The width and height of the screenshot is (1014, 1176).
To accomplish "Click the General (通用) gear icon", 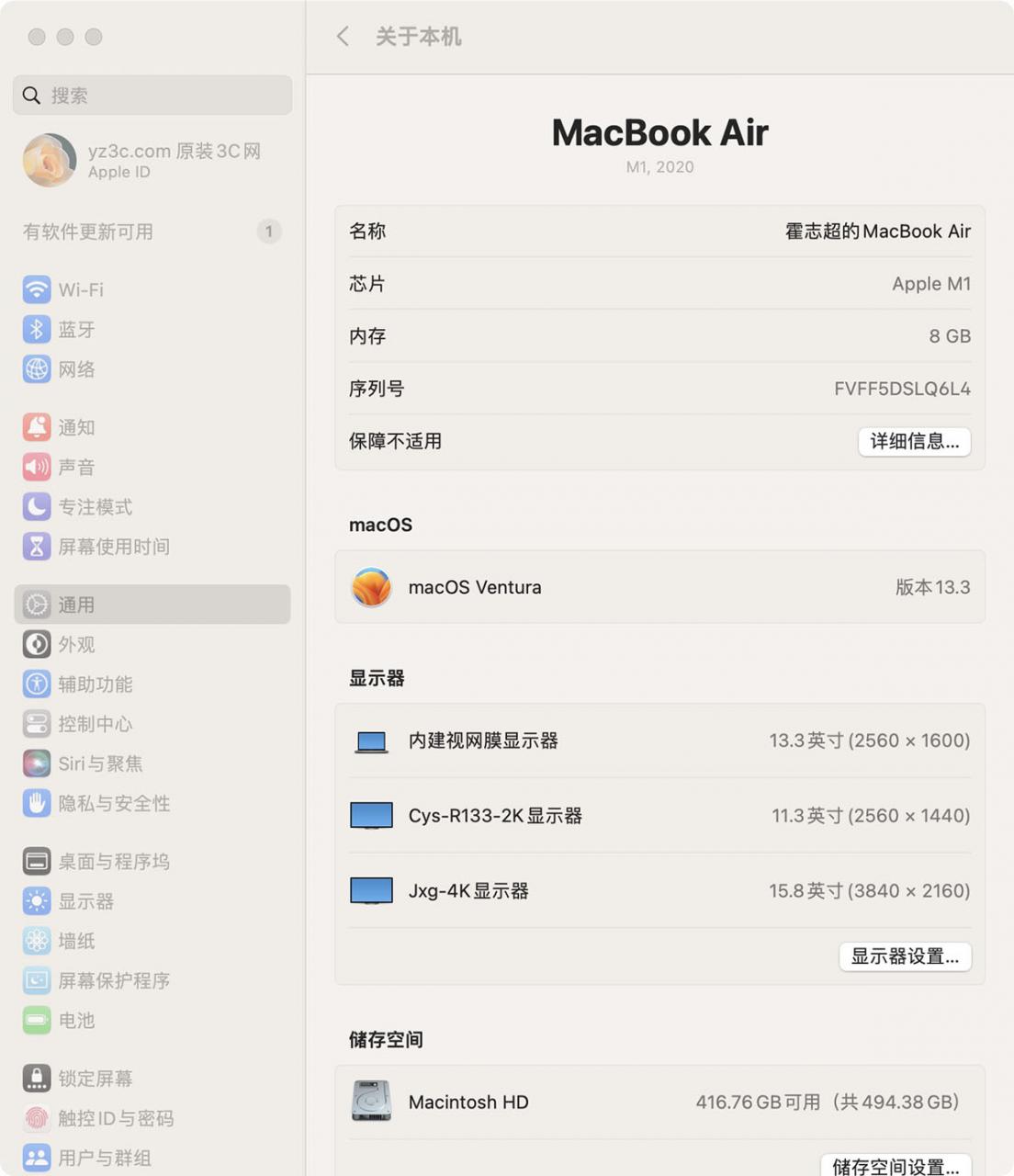I will (x=37, y=605).
